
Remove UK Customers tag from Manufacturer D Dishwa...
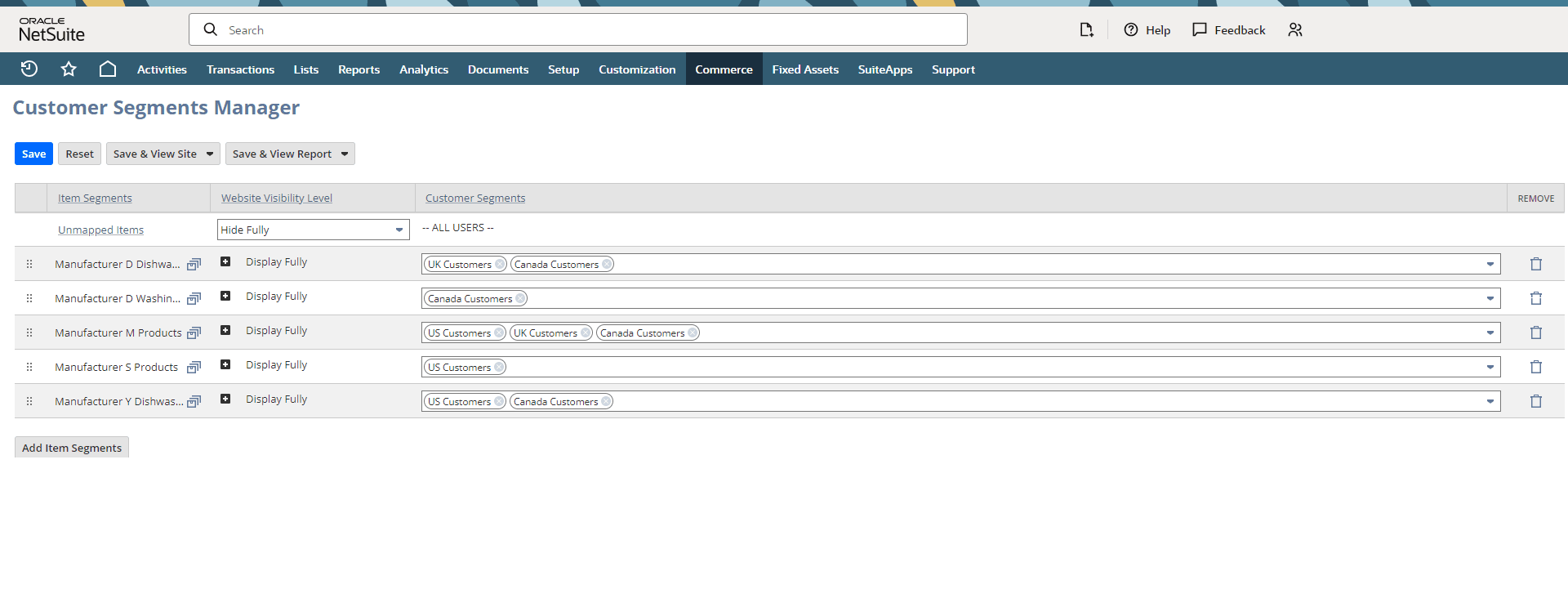click(499, 264)
